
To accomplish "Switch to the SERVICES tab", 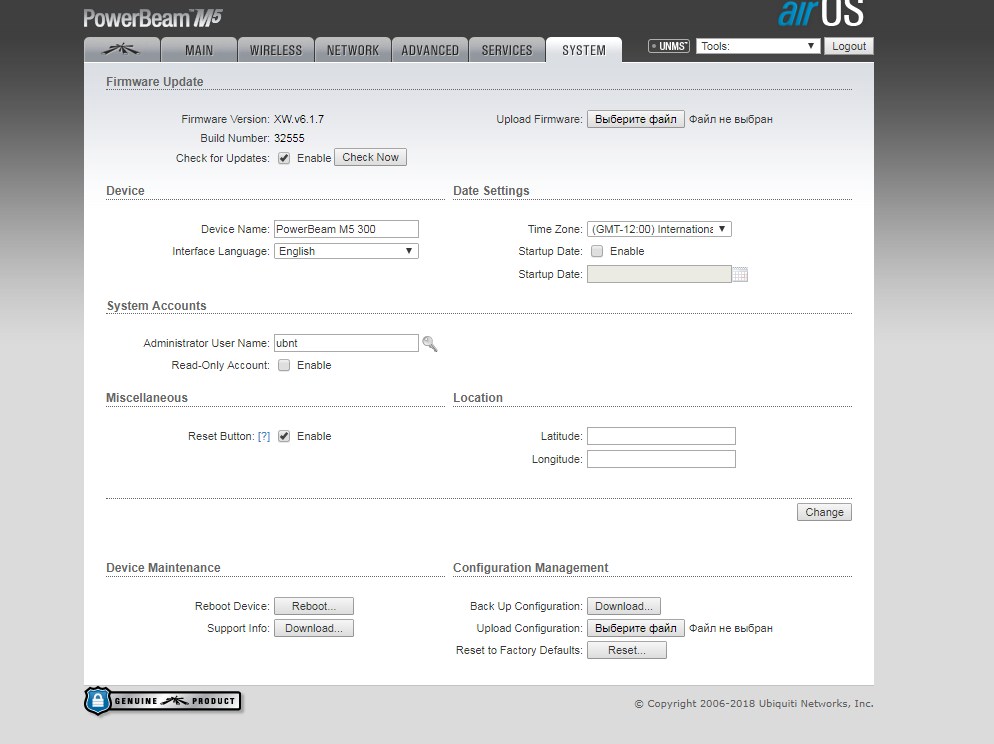I will pyautogui.click(x=507, y=50).
